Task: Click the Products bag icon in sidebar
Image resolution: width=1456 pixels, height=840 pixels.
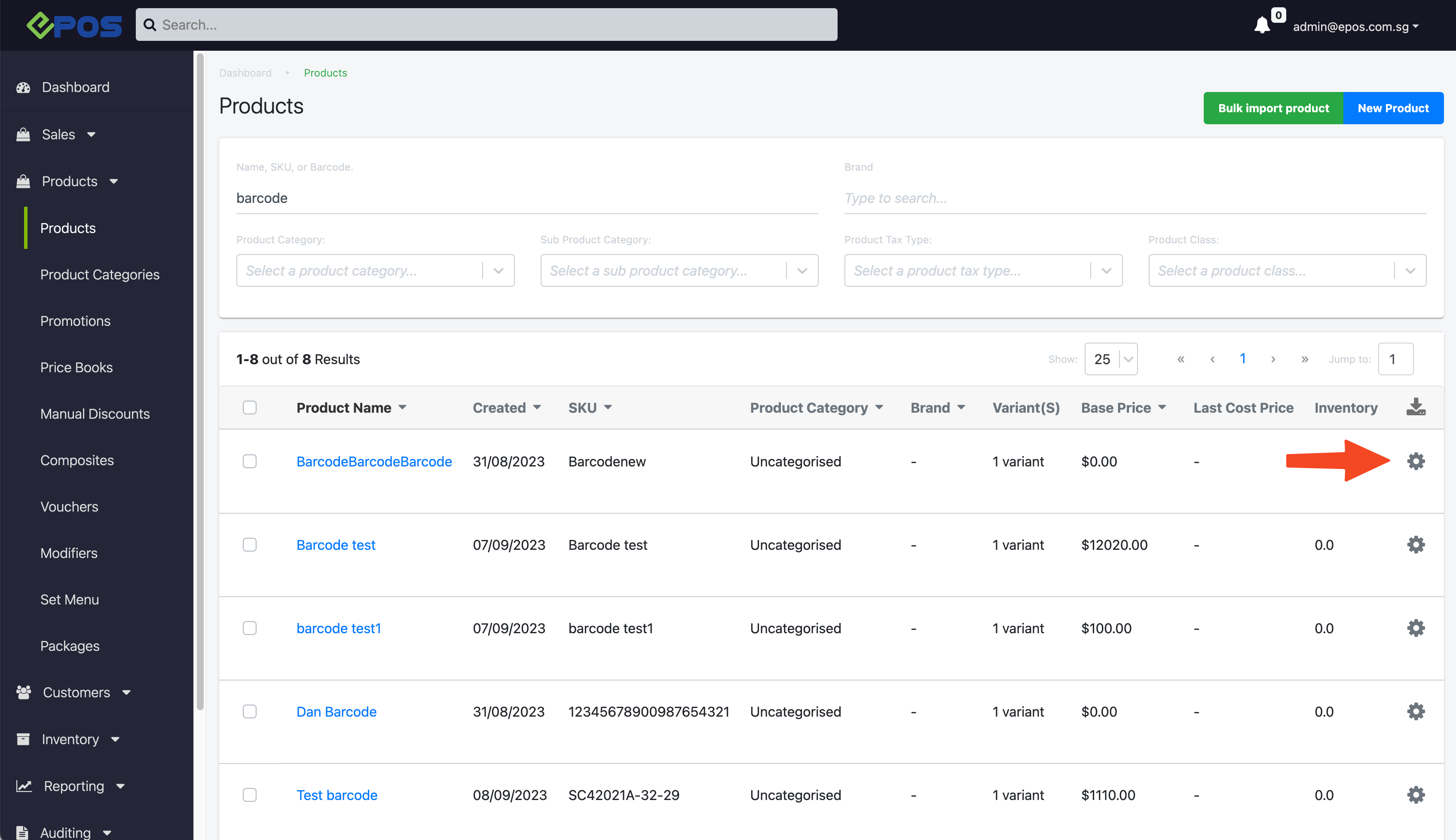Action: coord(23,181)
